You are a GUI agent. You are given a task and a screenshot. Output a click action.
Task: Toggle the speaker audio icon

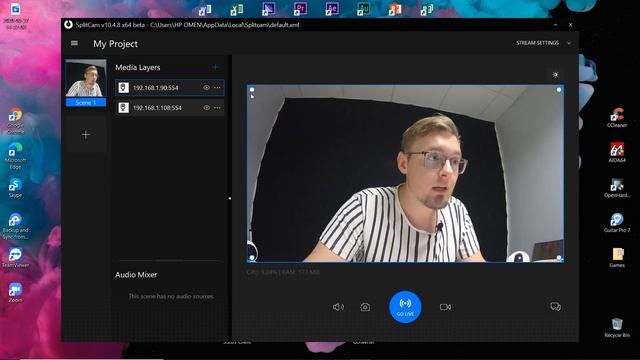[338, 307]
